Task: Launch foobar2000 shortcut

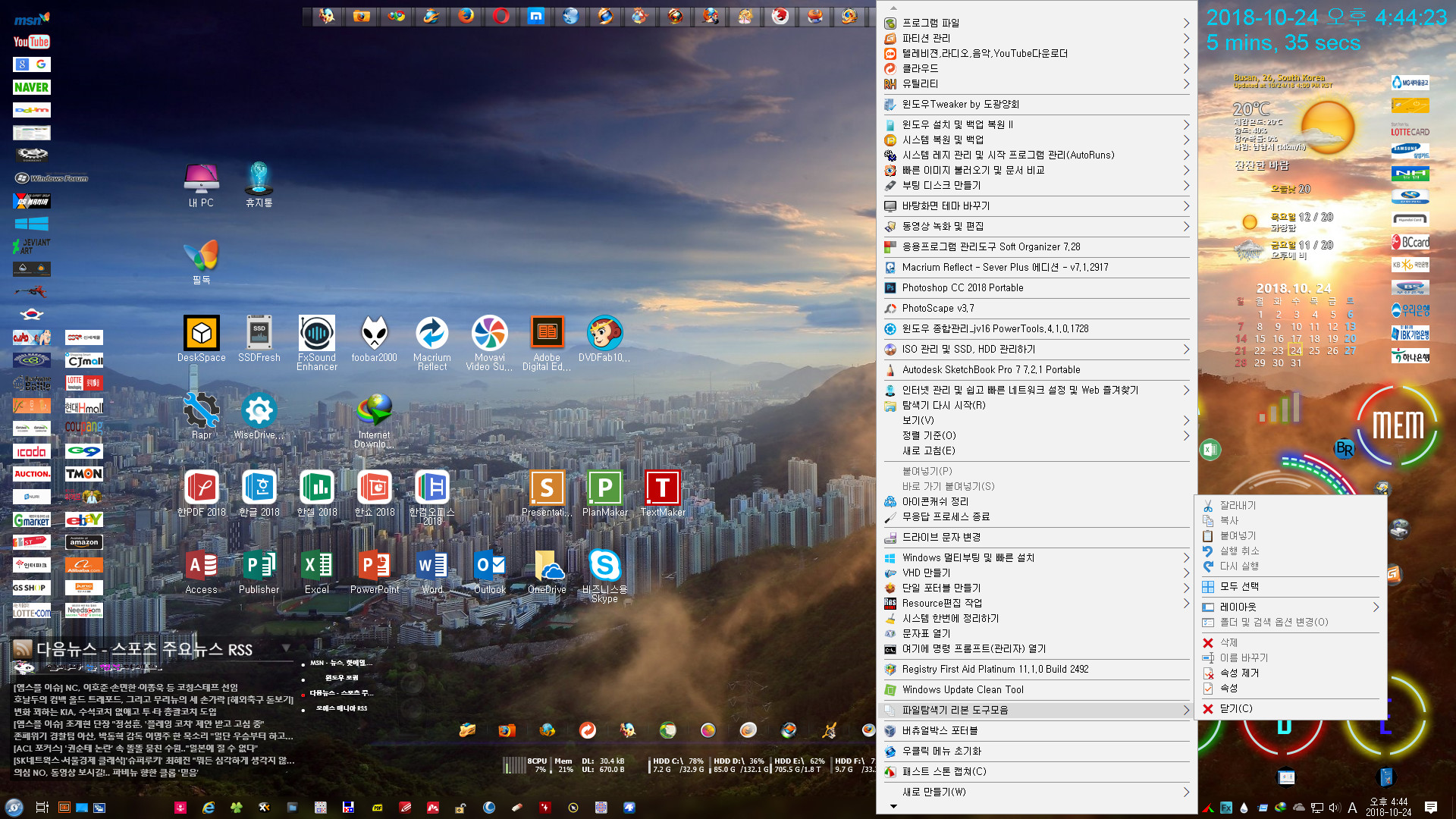Action: 374,338
